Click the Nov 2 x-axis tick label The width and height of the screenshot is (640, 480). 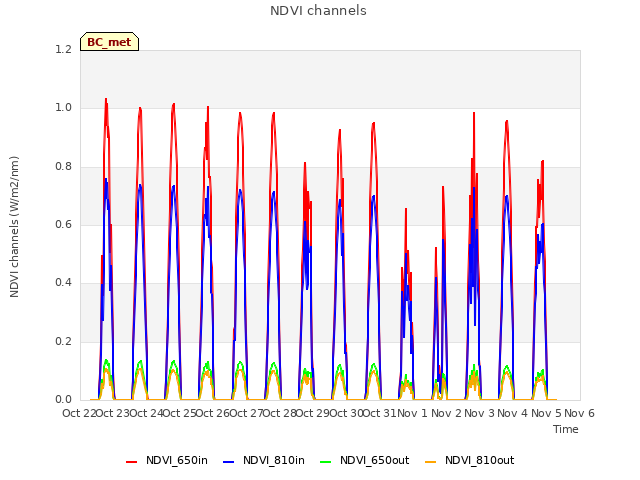coord(446,413)
